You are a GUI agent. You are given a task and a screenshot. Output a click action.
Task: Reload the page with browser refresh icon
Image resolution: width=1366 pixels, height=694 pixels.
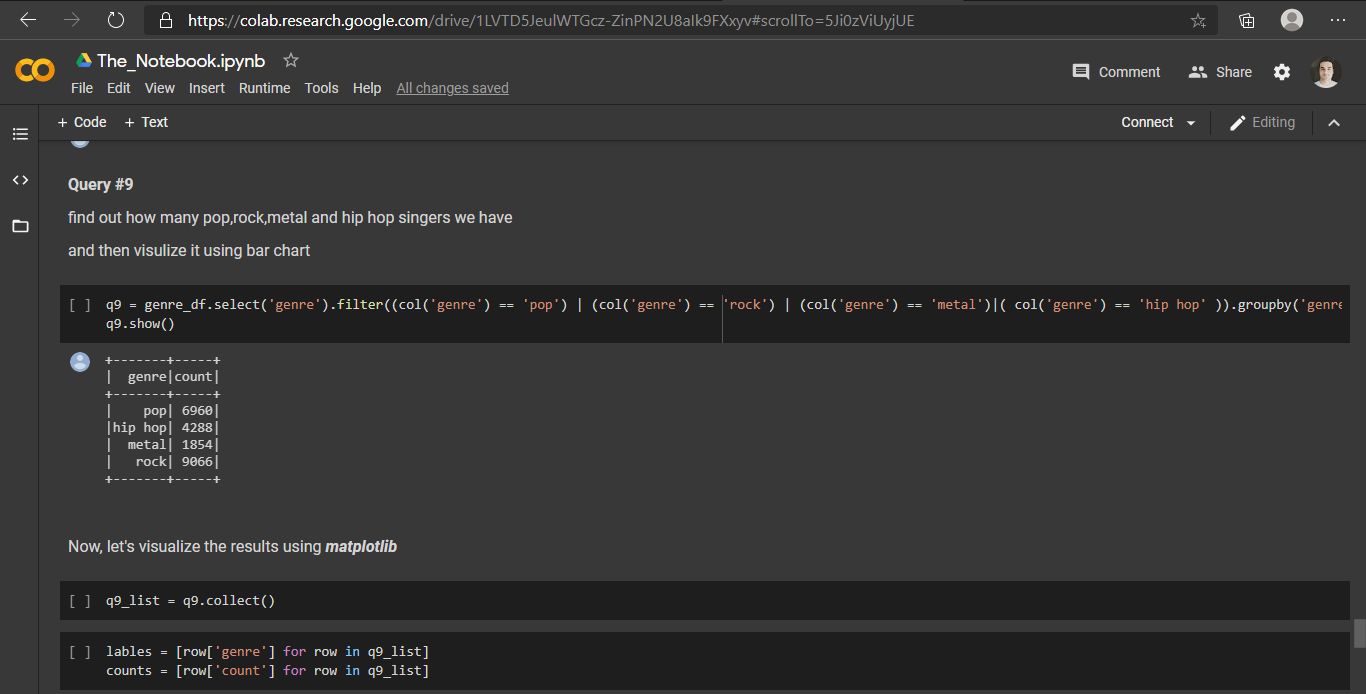[x=116, y=20]
